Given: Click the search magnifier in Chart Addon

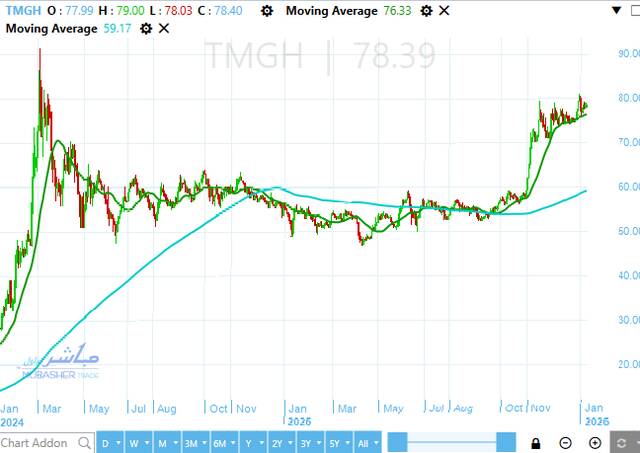Looking at the screenshot, I should point(83,443).
